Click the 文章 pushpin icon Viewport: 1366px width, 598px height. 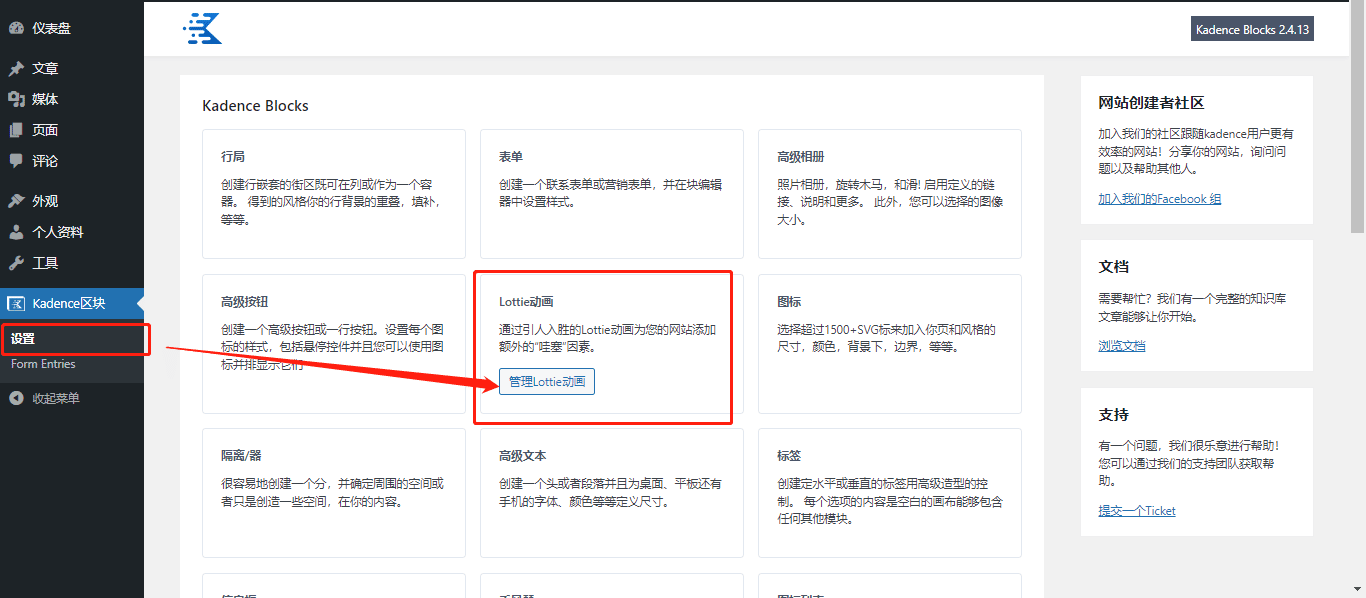point(16,68)
